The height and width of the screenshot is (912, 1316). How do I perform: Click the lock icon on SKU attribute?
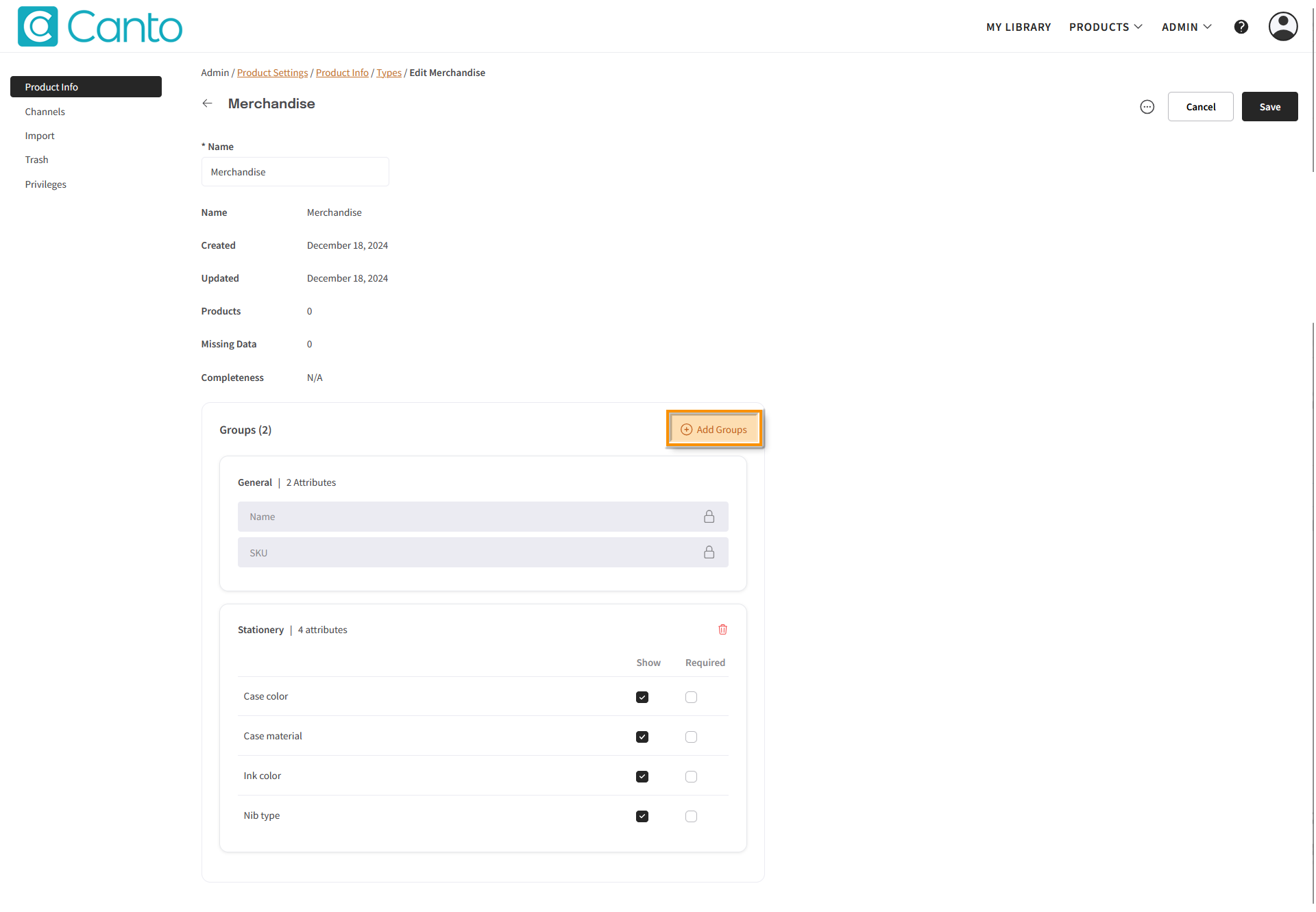[709, 552]
